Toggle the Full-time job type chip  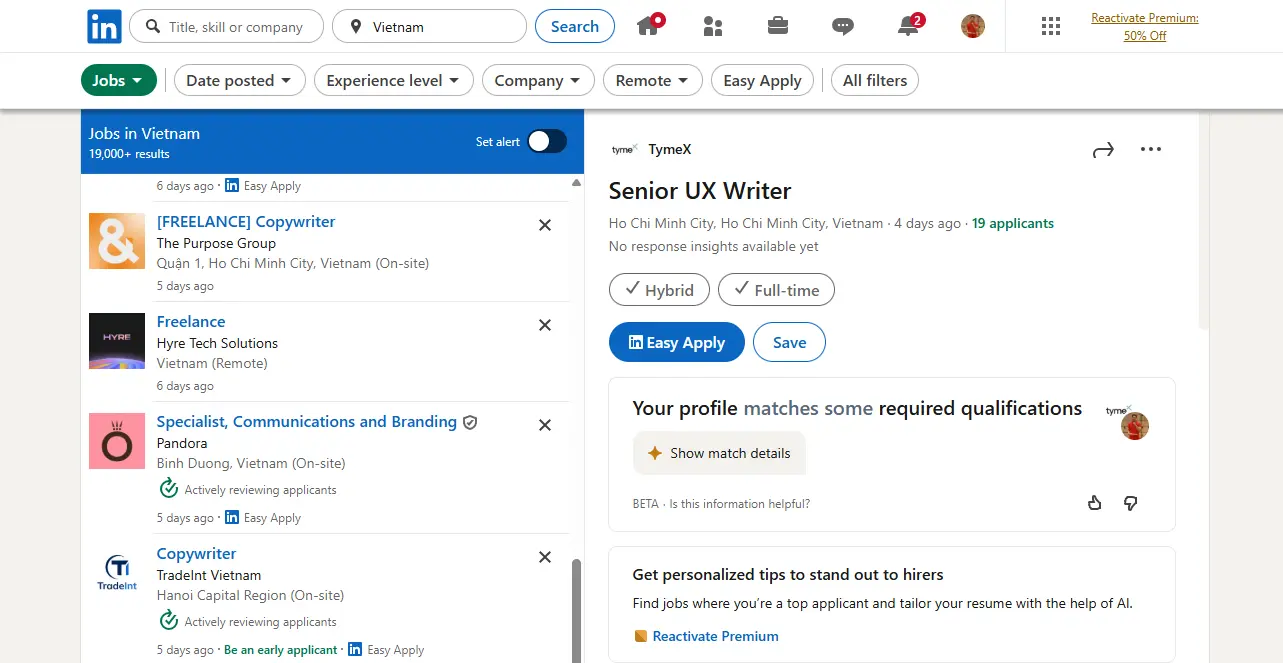(776, 290)
